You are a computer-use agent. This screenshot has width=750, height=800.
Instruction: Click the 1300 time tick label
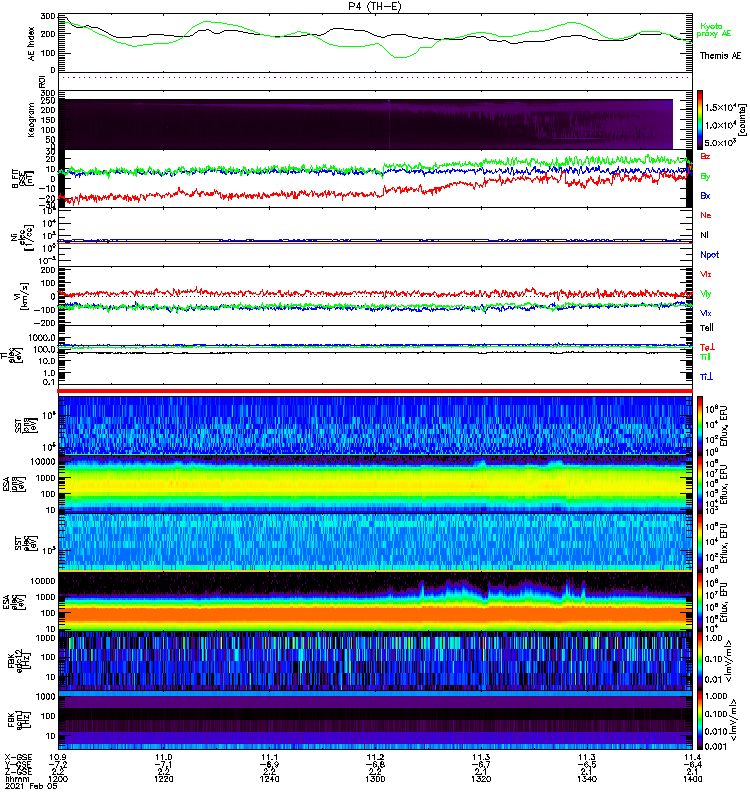pos(375,779)
